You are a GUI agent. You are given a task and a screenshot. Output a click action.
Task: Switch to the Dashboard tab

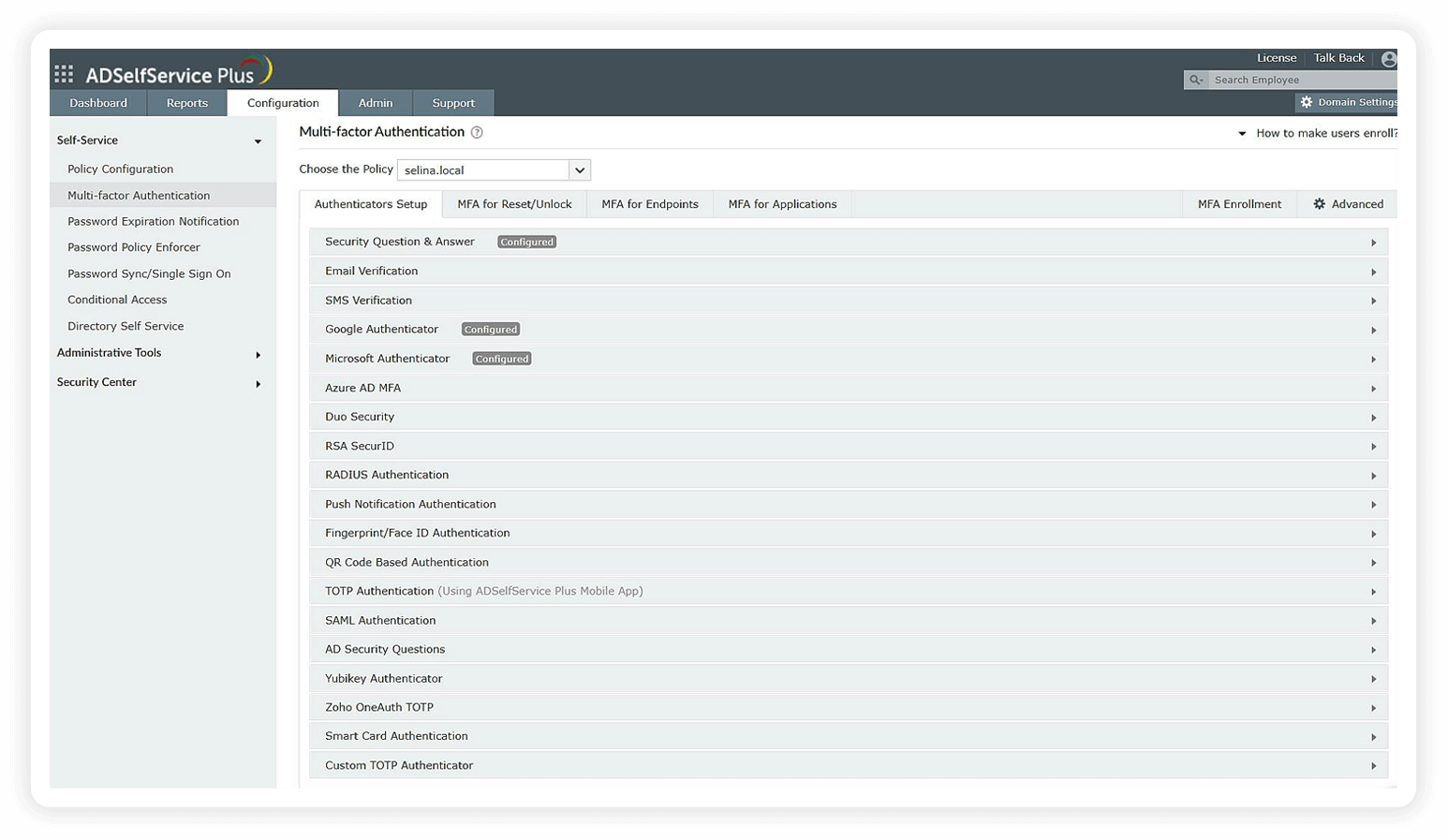98,103
